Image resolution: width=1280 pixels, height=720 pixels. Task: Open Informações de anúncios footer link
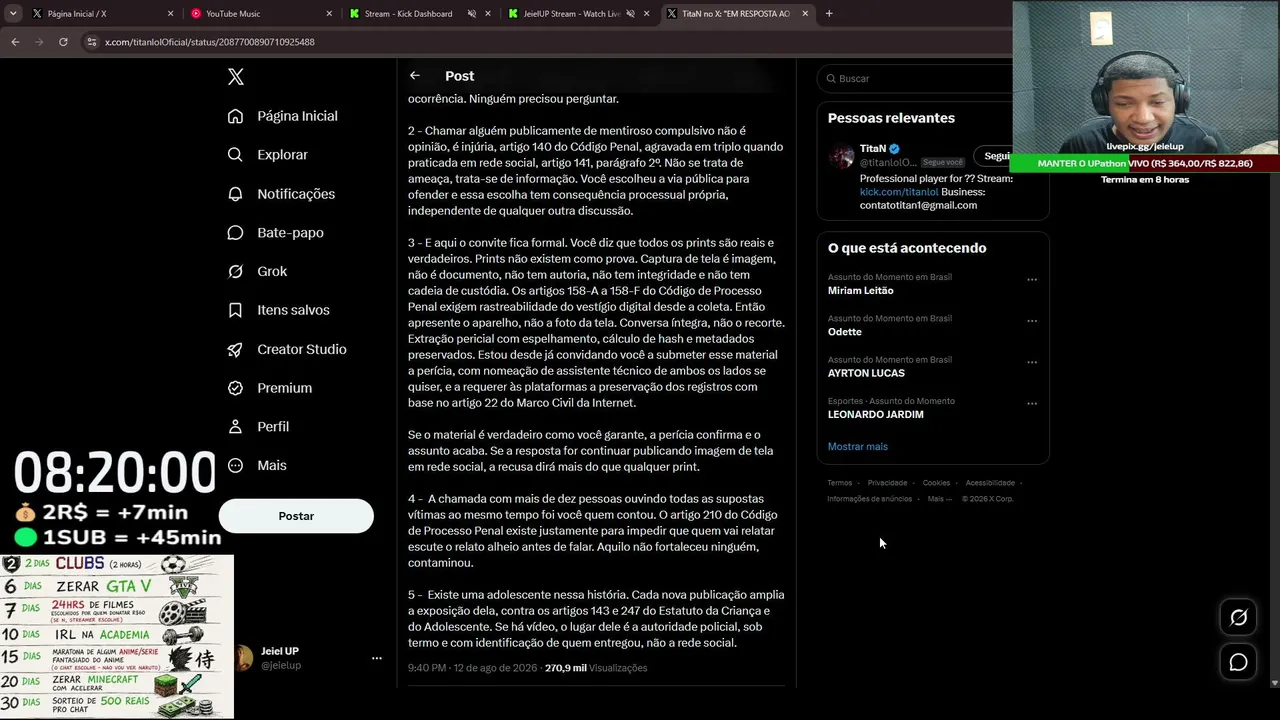(870, 499)
